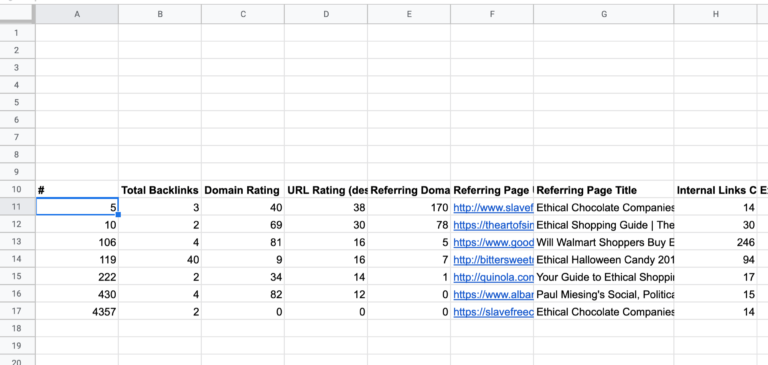Screen dimensions: 768x365
Task: Click the 'Referring Page' header in column F
Action: pos(492,190)
